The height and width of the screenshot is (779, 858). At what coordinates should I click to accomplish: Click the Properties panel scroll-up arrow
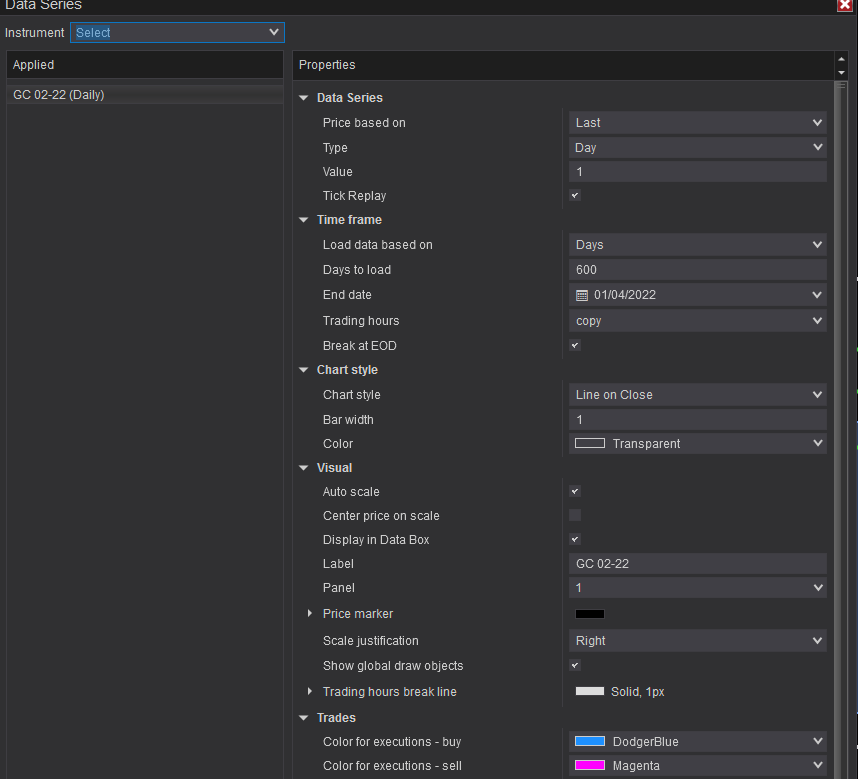click(841, 58)
